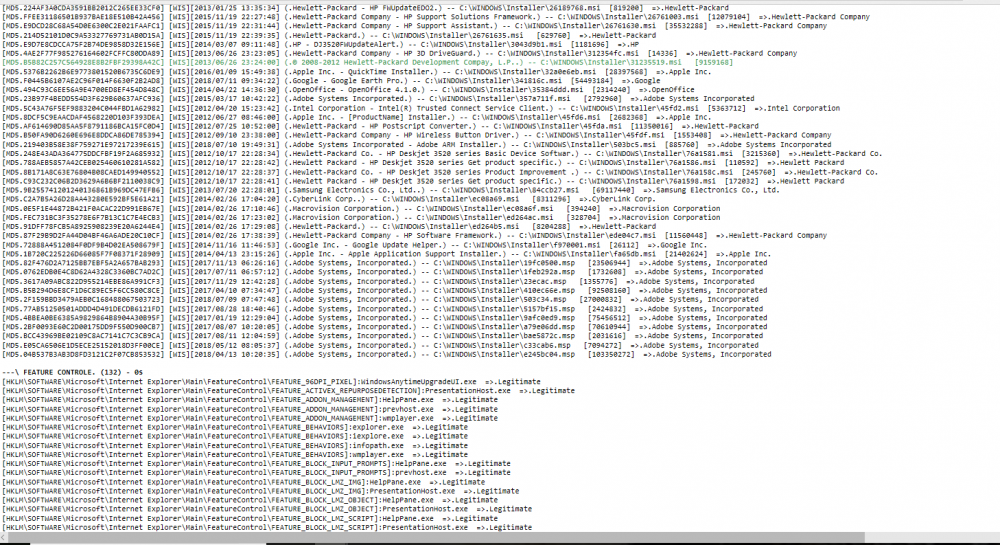The image size is (1000, 545).
Task: Select the FEATURE_BLOCK_LMZ_OBJECT PresentationHost.exe line
Action: (x=267, y=509)
